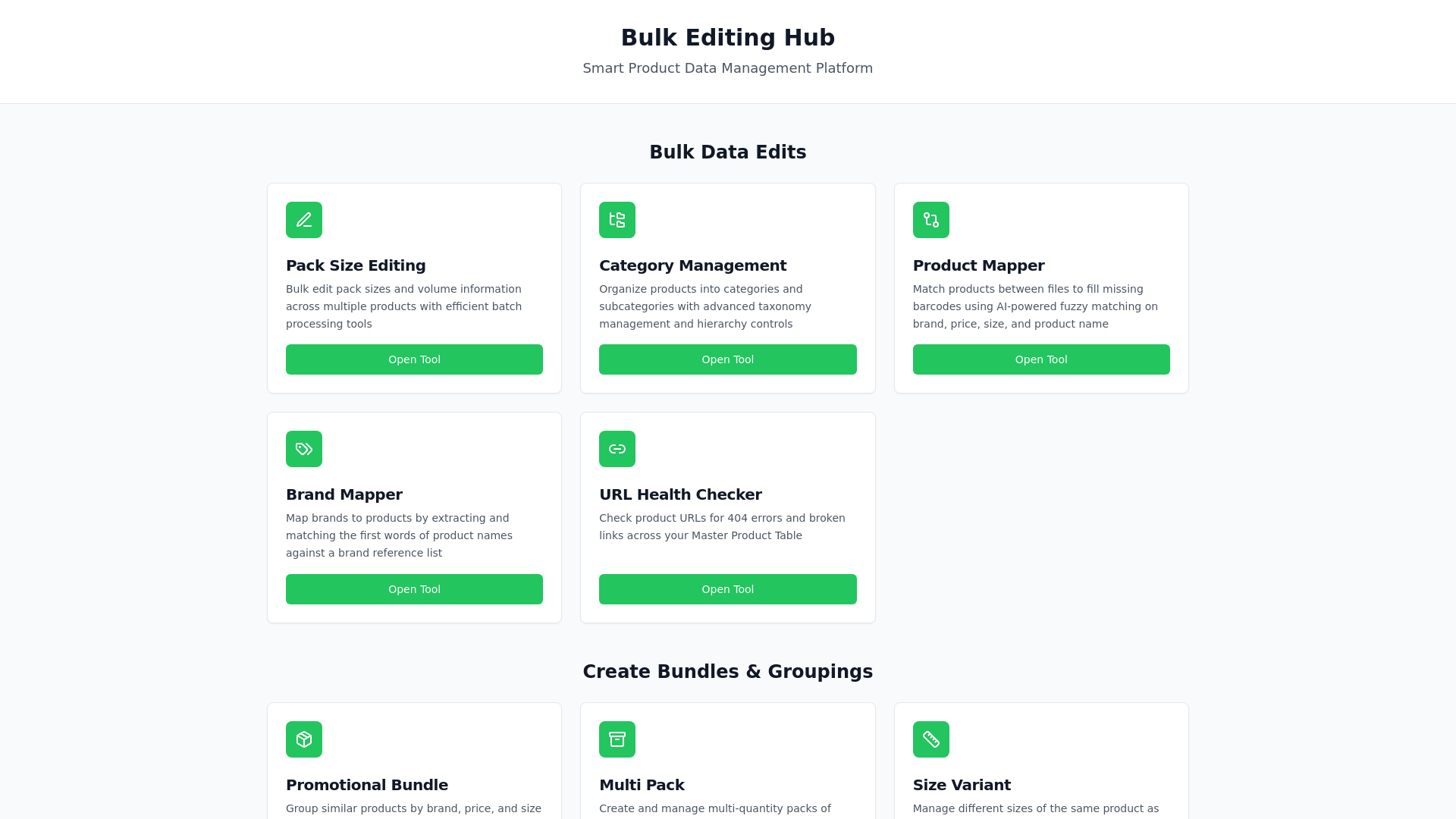This screenshot has height=819, width=1456.
Task: Open the Brand Mapper tool
Action: (414, 589)
